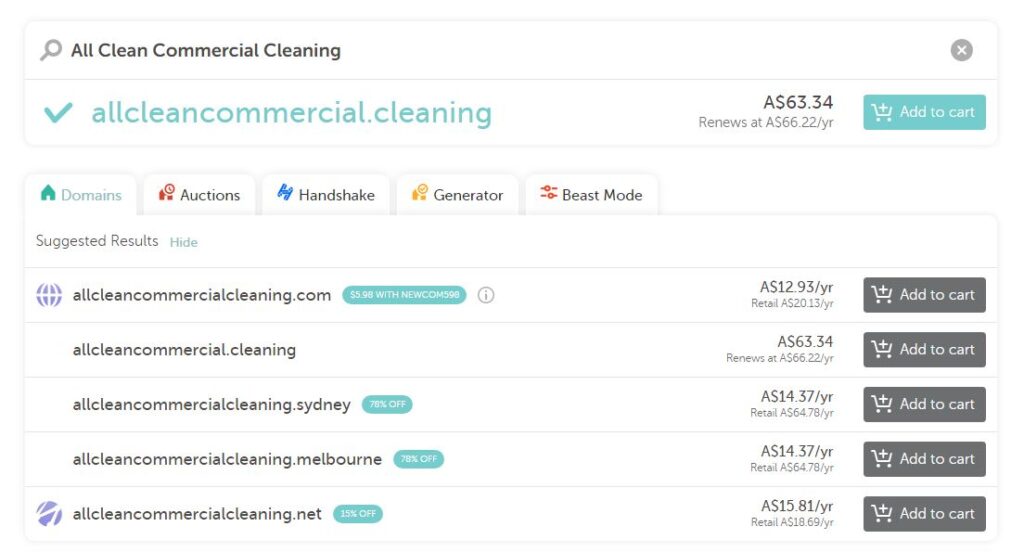Open the Auctions tab
This screenshot has height=552, width=1024.
coord(200,195)
